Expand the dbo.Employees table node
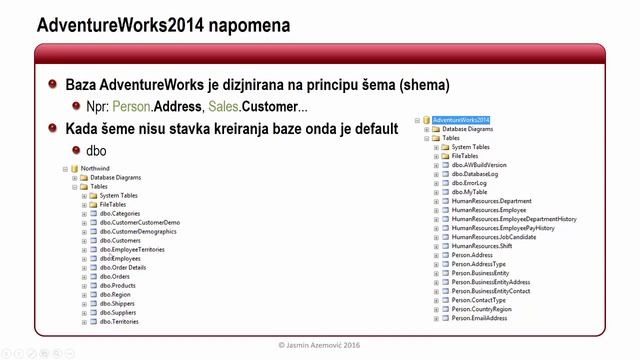The width and height of the screenshot is (640, 360). [x=84, y=259]
